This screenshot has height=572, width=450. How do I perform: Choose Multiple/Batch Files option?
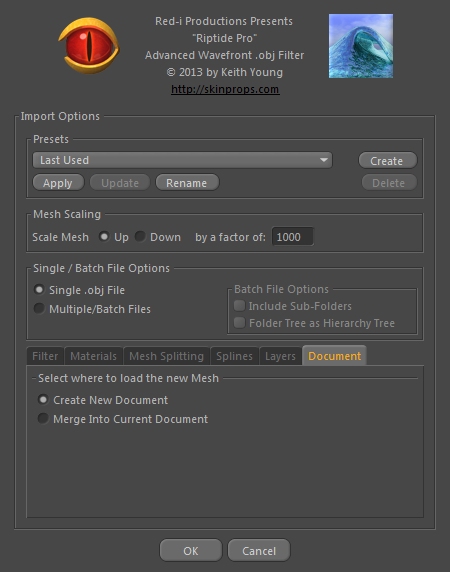[39, 309]
